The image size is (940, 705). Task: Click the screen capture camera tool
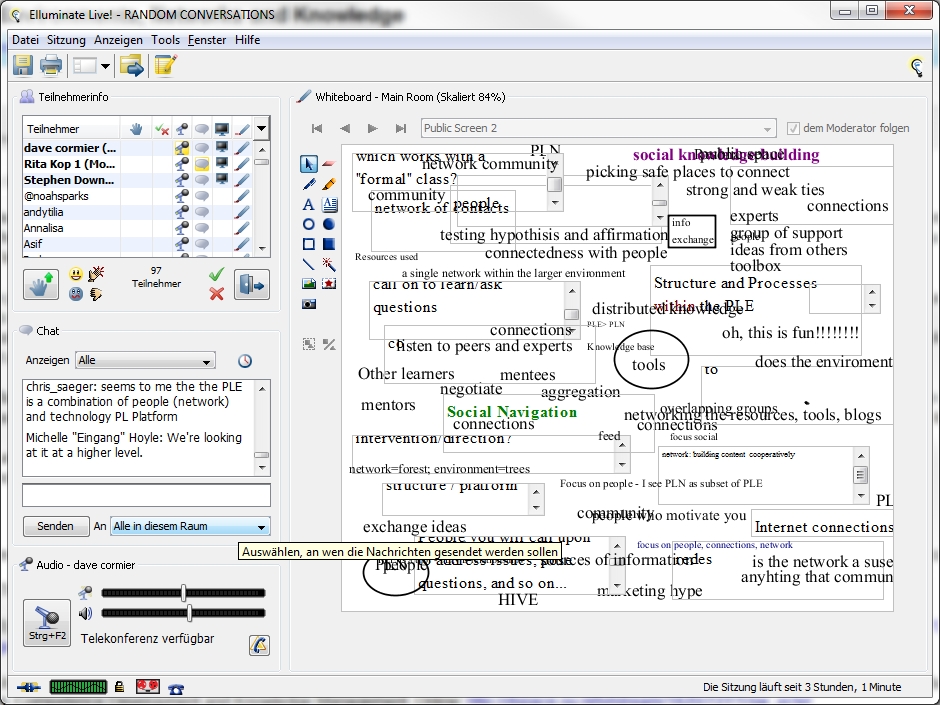coord(309,304)
